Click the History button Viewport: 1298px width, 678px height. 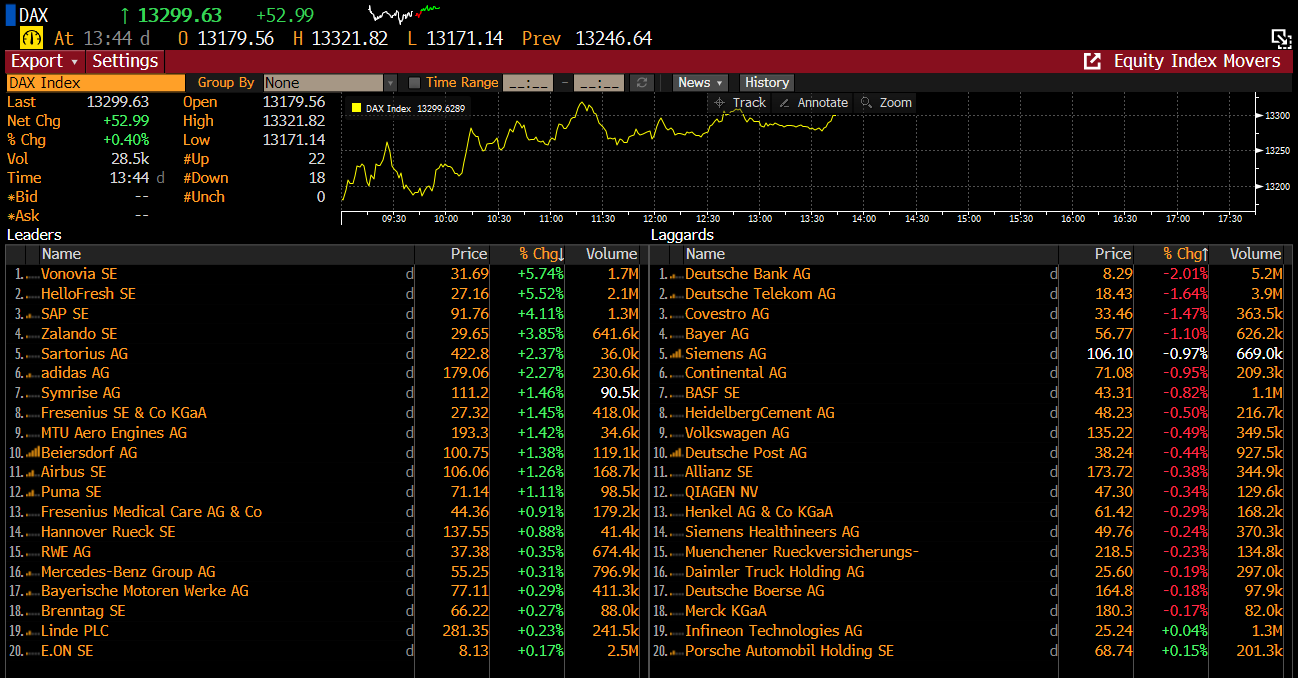767,83
